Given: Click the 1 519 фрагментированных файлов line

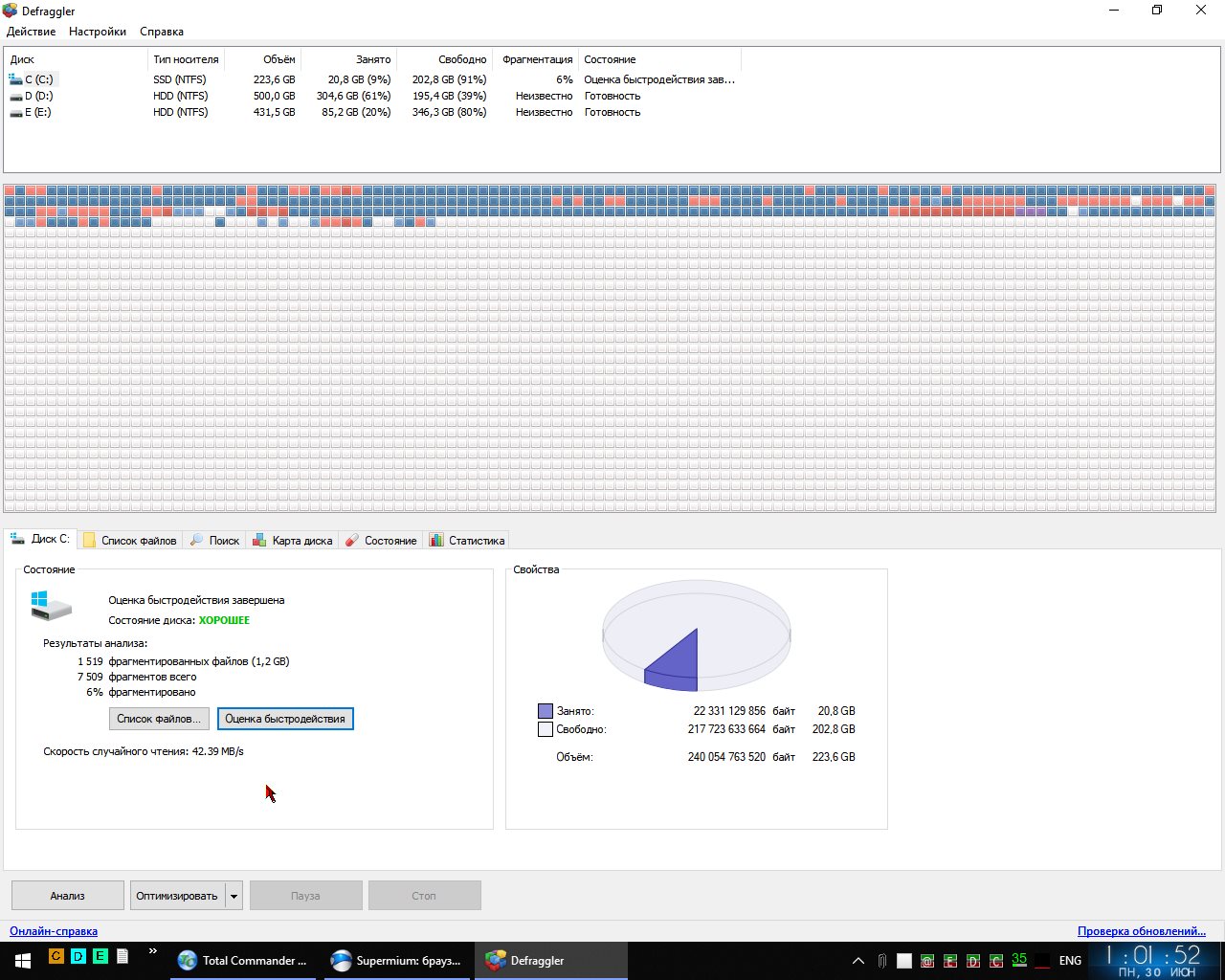Looking at the screenshot, I should 184,661.
